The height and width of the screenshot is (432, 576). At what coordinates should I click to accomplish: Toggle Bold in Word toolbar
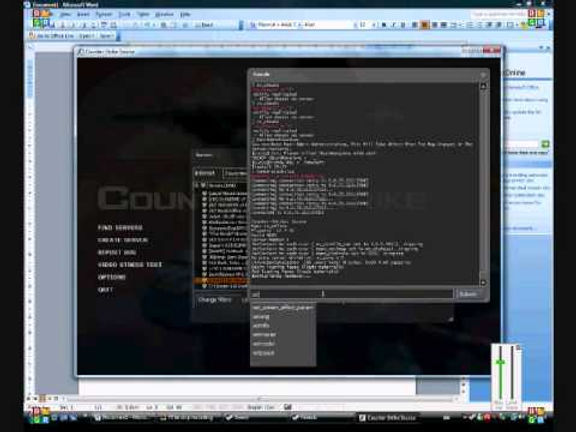(x=384, y=25)
